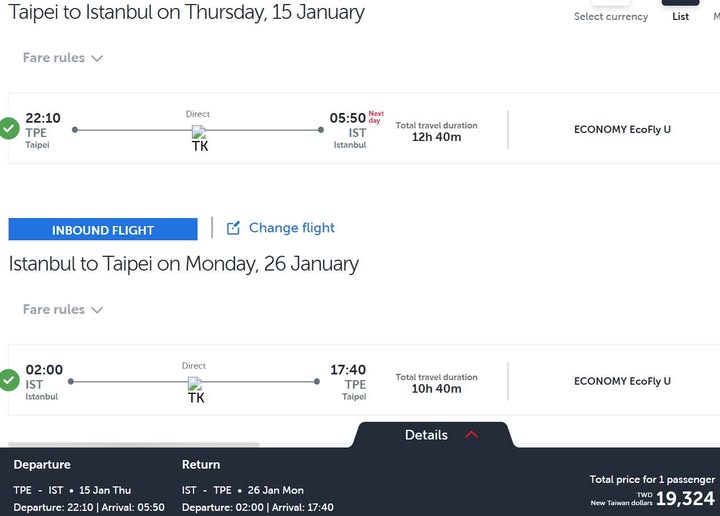
Task: Switch to the List view tab
Action: [680, 16]
